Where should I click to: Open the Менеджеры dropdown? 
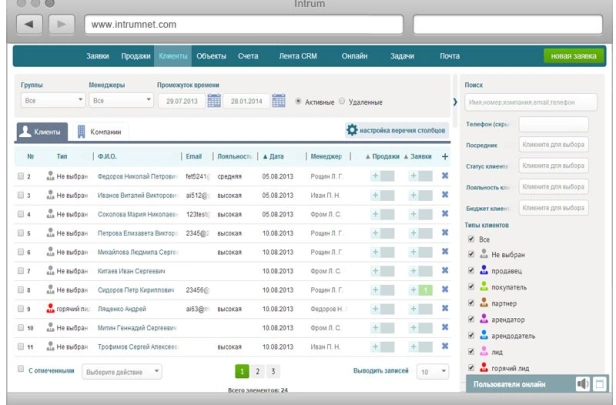(x=118, y=101)
